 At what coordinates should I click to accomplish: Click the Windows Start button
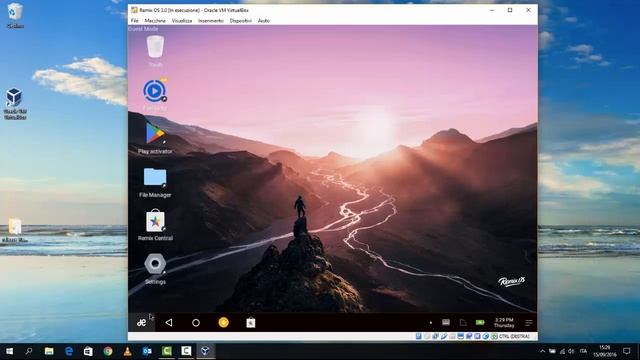[9, 351]
